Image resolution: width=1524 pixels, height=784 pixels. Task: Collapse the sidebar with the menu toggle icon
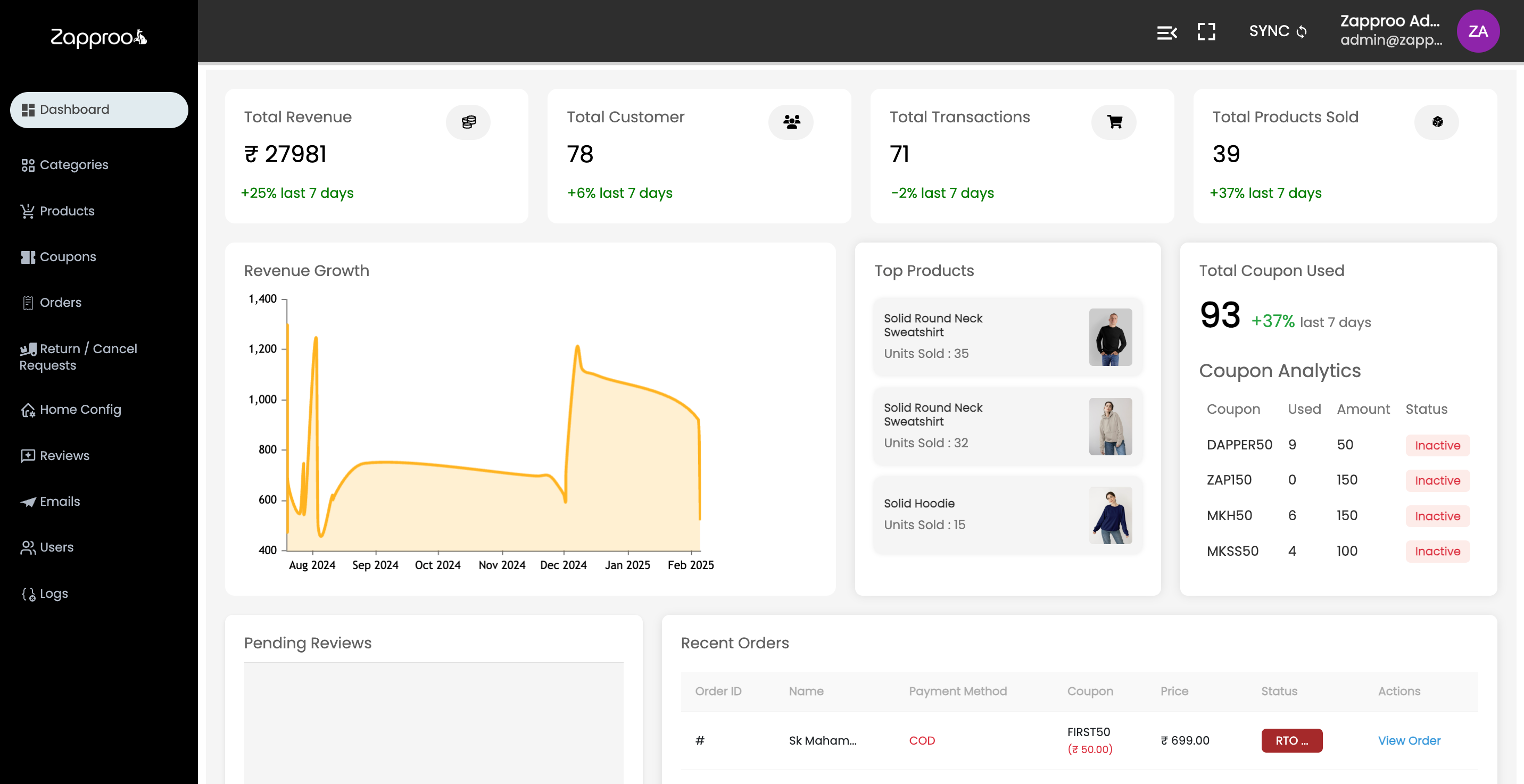click(x=1166, y=32)
